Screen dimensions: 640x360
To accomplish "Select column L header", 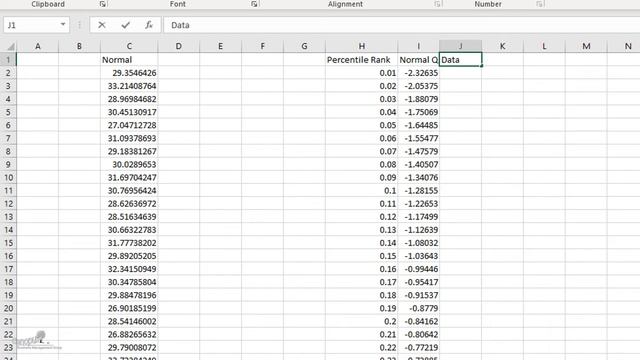I will (544, 47).
